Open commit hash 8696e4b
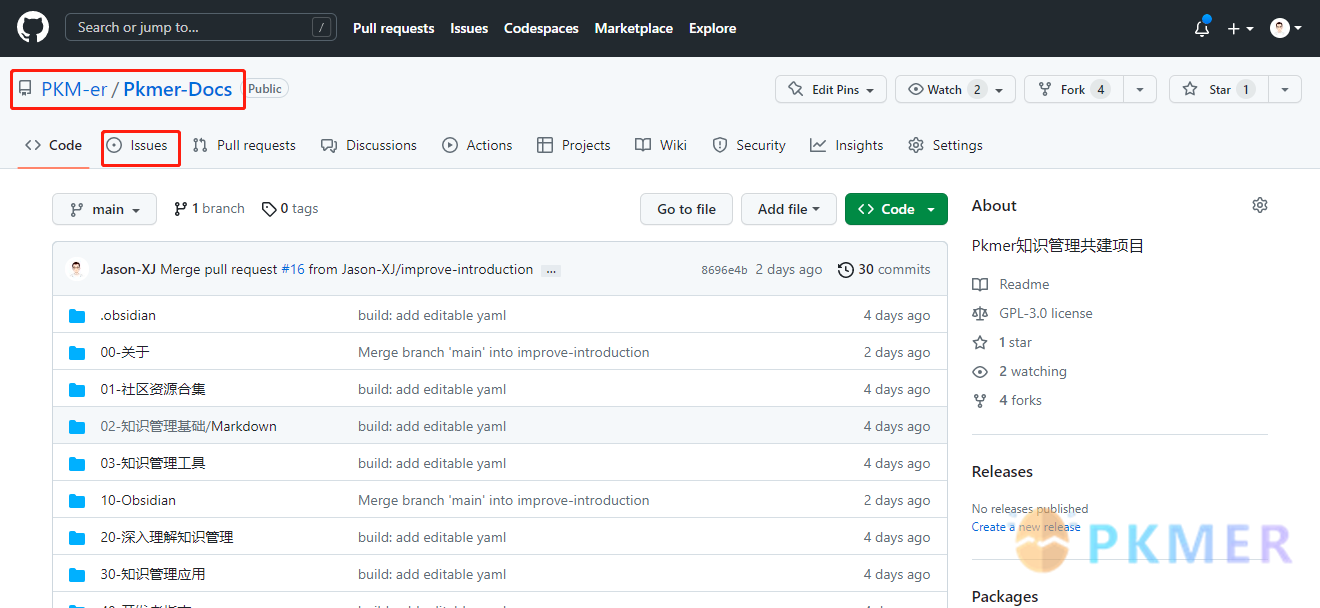 point(724,270)
